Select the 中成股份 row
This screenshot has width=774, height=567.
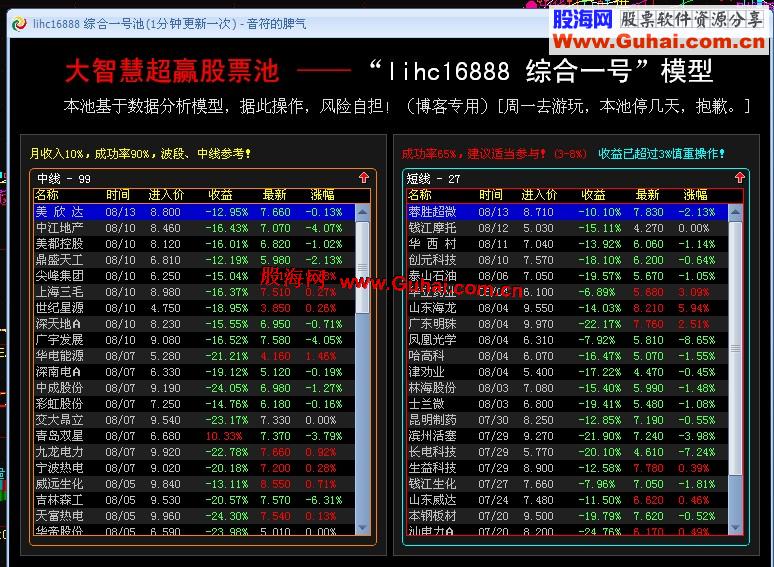click(194, 388)
